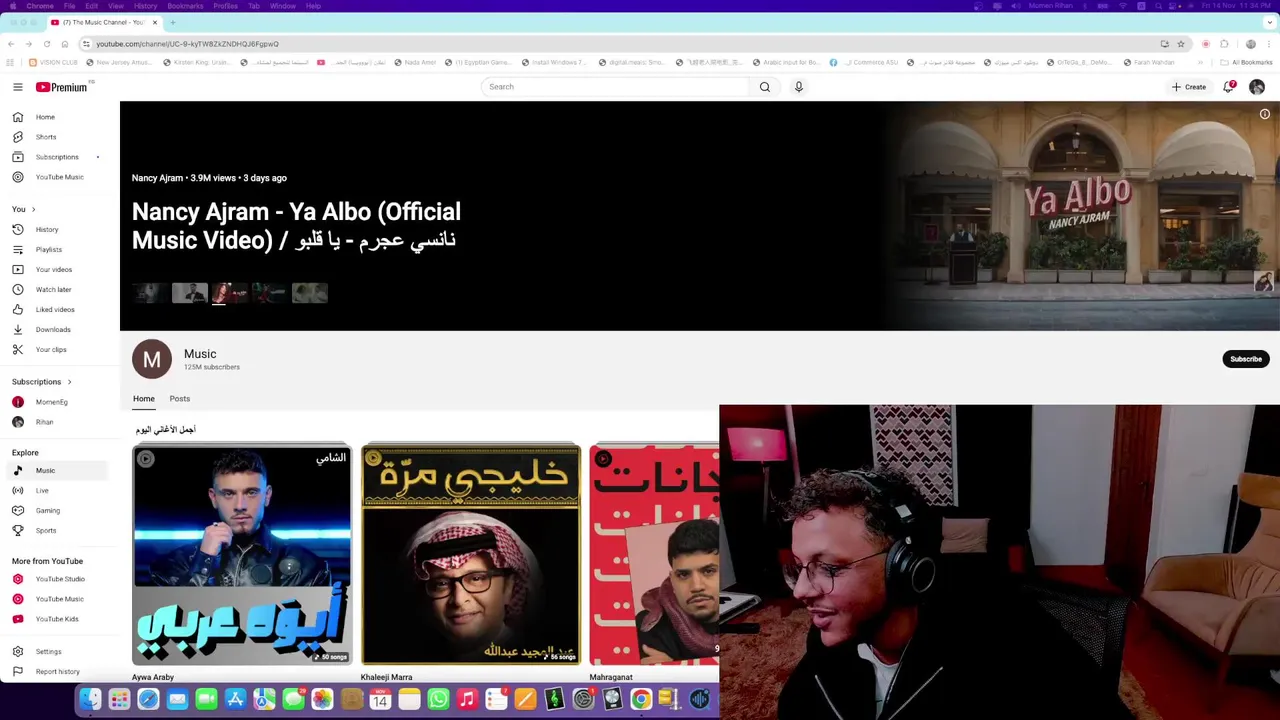1280x720 pixels.
Task: Open WhatsApp from the Dock
Action: pyautogui.click(x=438, y=700)
